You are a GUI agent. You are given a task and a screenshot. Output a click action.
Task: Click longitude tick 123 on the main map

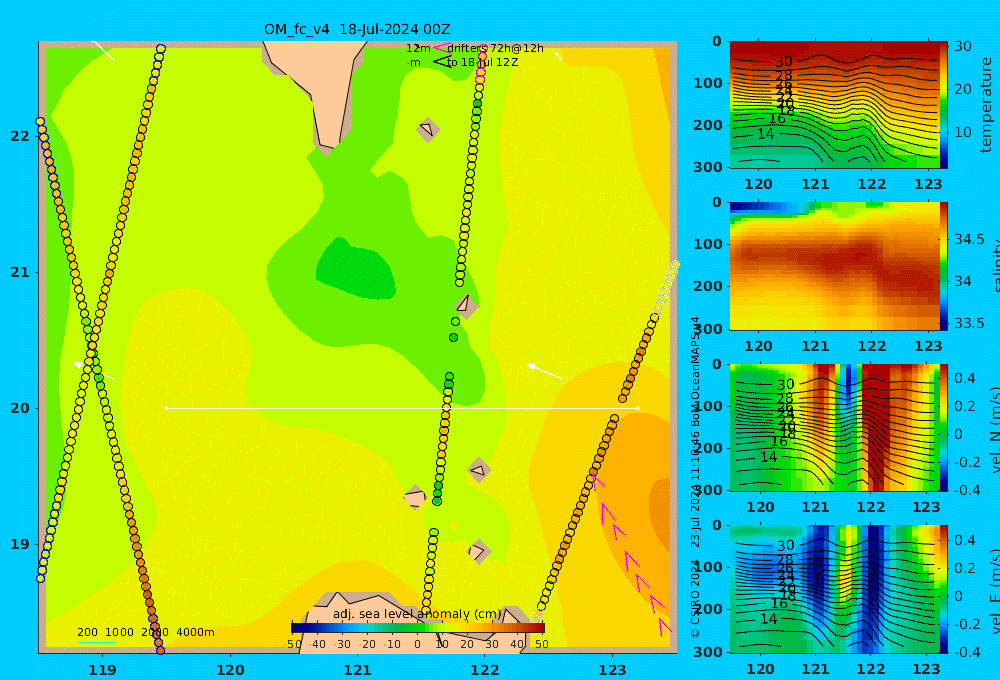click(613, 670)
